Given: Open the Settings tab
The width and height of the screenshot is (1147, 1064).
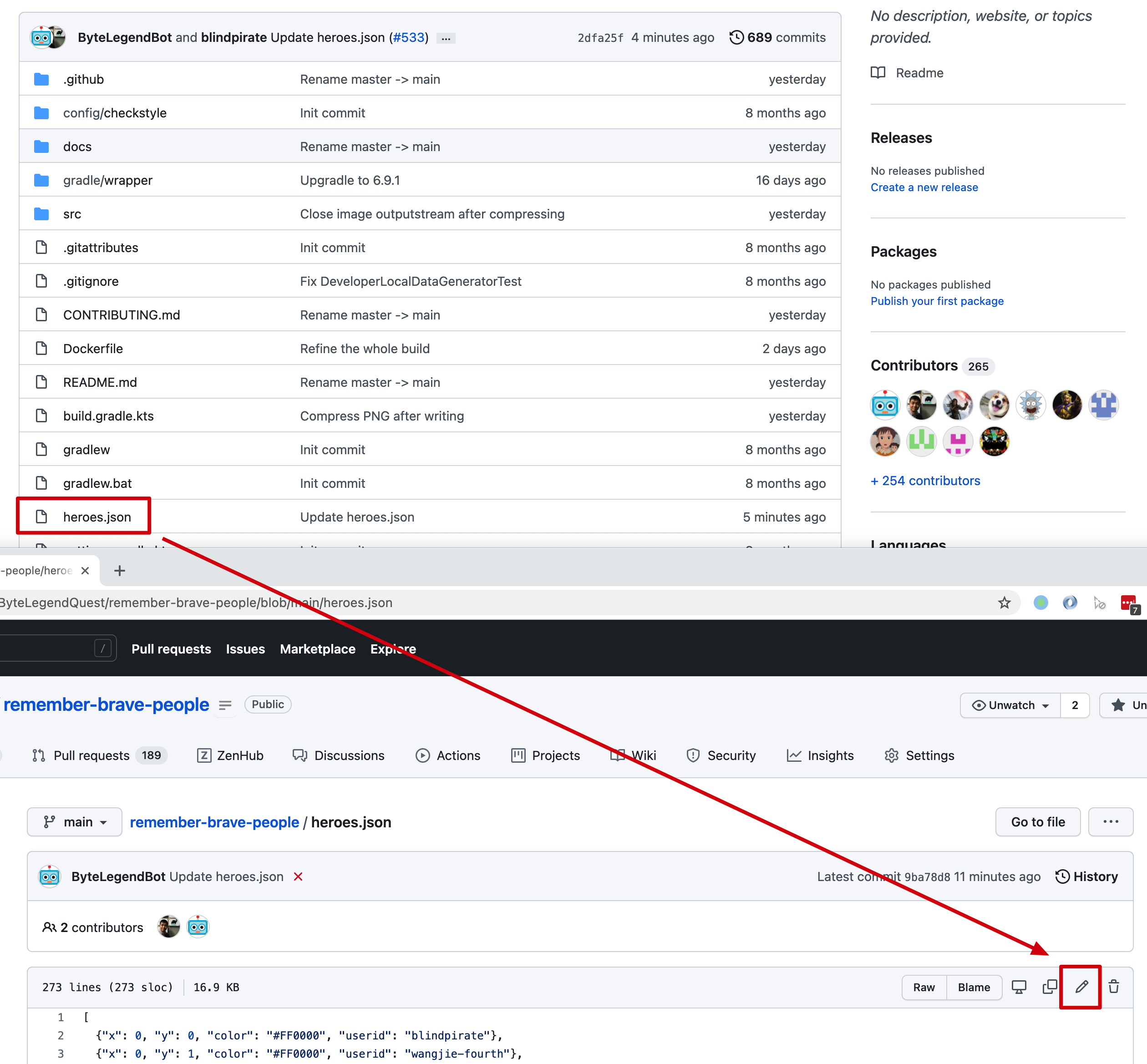Looking at the screenshot, I should click(x=919, y=755).
